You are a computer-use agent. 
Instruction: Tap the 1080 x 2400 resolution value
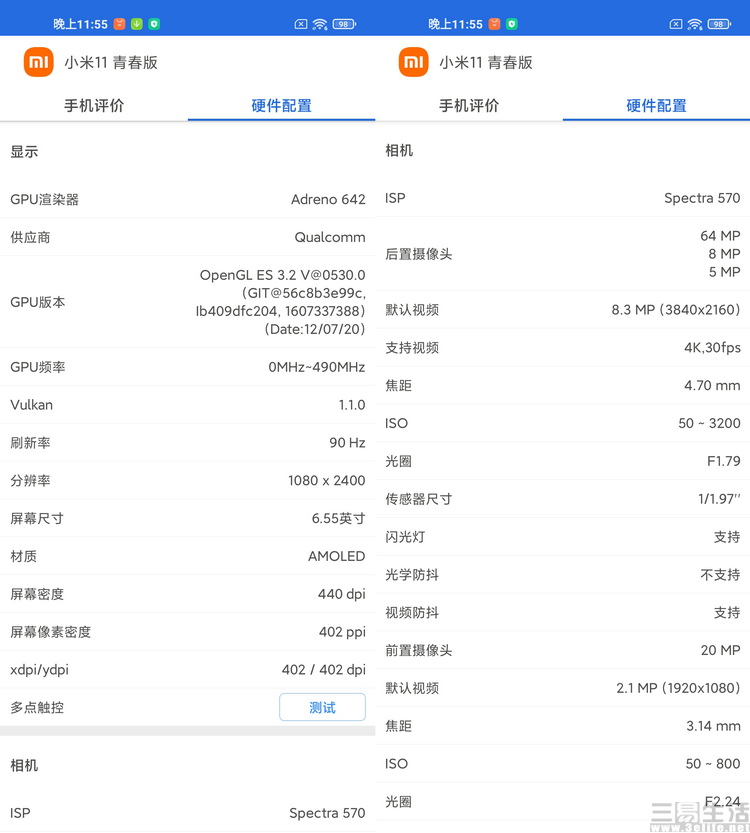tap(327, 480)
